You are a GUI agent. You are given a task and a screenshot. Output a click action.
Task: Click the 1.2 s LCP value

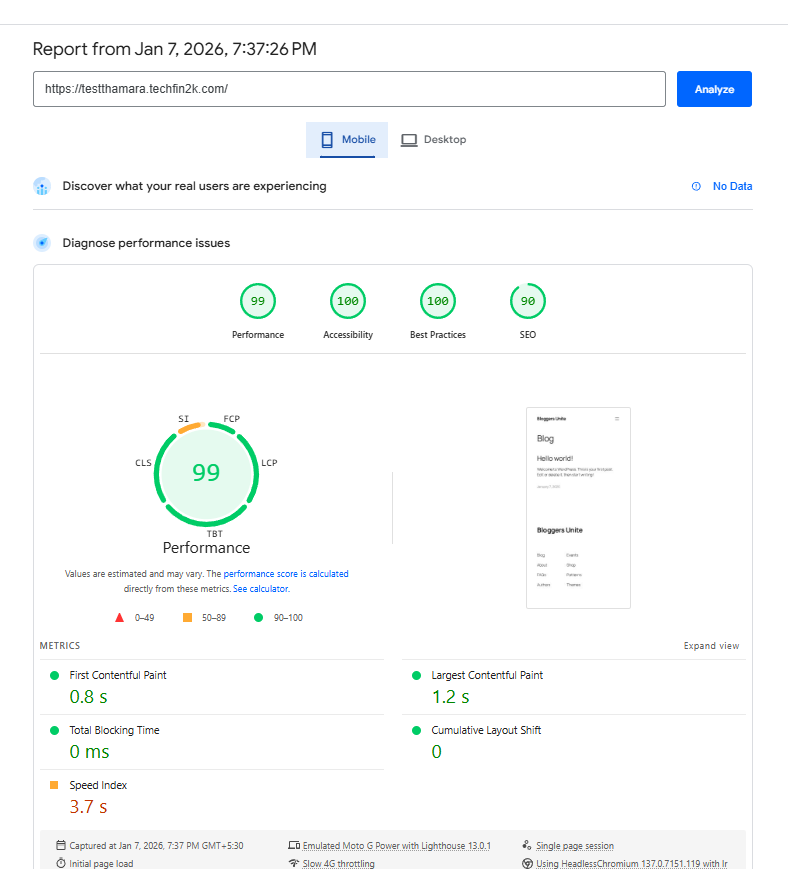(451, 697)
